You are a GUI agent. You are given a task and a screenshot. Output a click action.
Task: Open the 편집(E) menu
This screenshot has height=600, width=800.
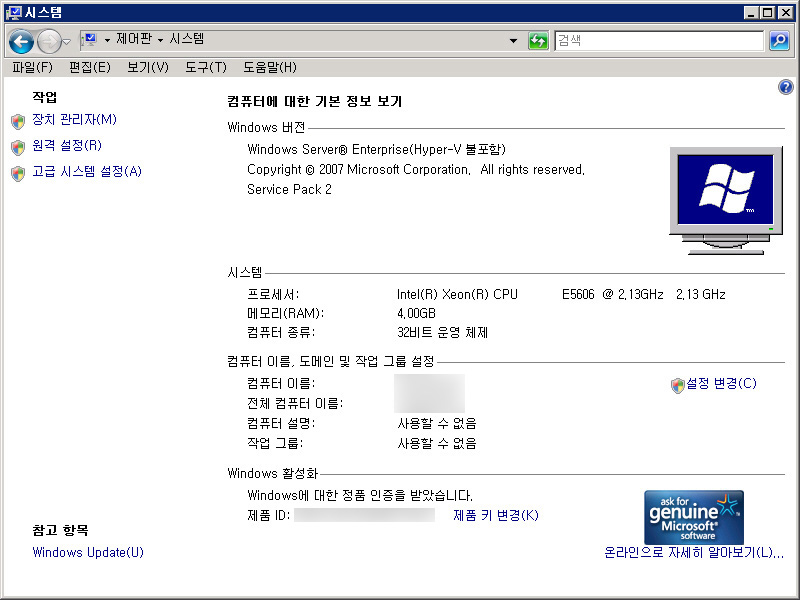pos(90,67)
